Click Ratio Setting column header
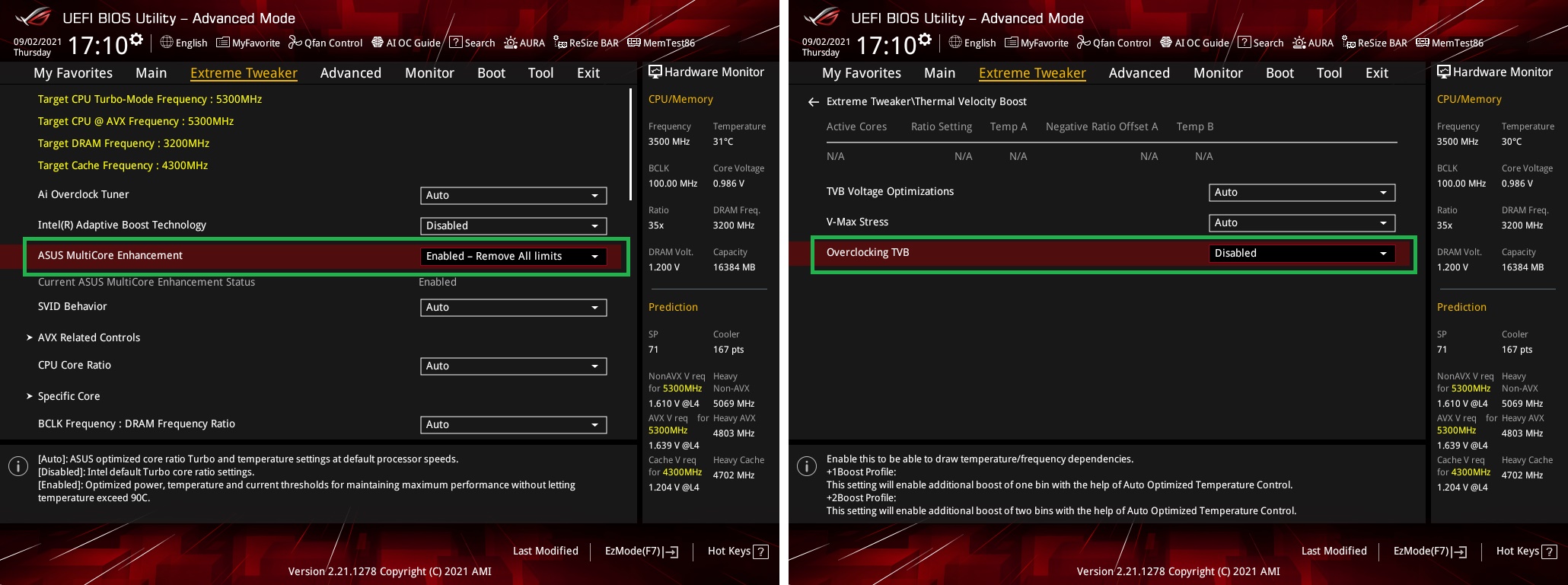The height and width of the screenshot is (585, 1568). pyautogui.click(x=942, y=126)
